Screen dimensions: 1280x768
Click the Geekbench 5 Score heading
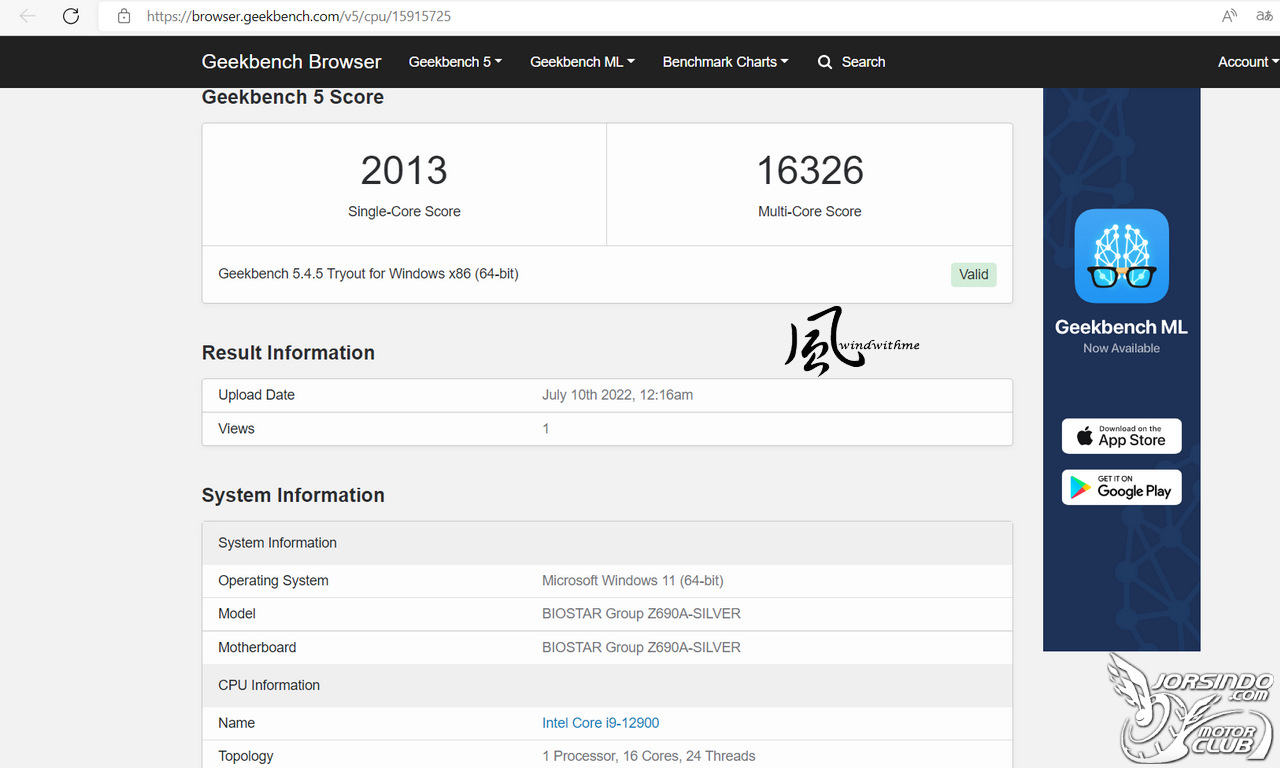coord(293,97)
